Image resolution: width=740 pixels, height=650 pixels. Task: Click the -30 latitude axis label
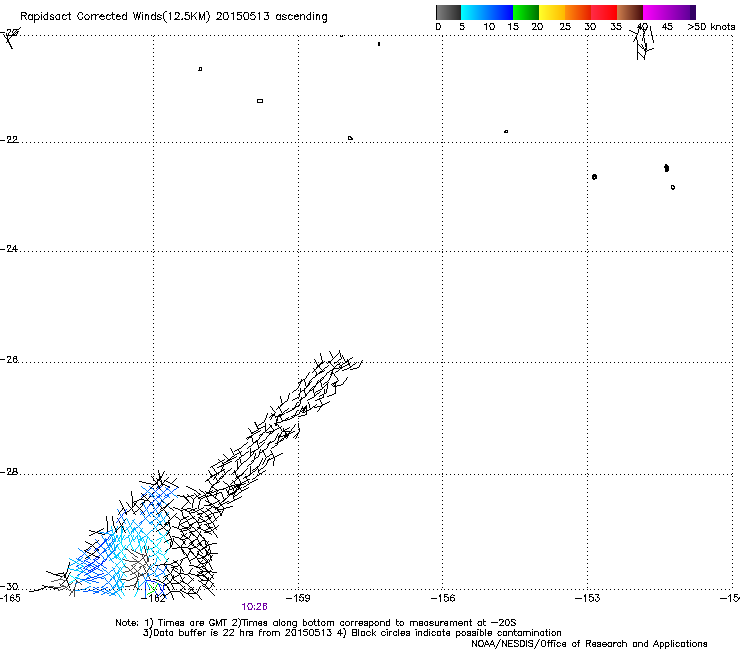pyautogui.click(x=9, y=587)
